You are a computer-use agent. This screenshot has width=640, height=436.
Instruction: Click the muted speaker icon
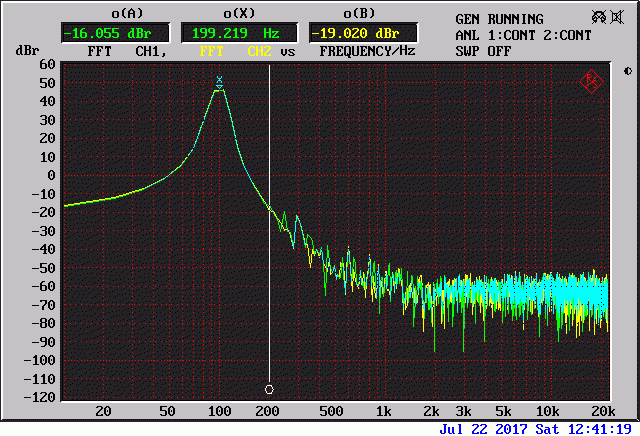(617, 17)
